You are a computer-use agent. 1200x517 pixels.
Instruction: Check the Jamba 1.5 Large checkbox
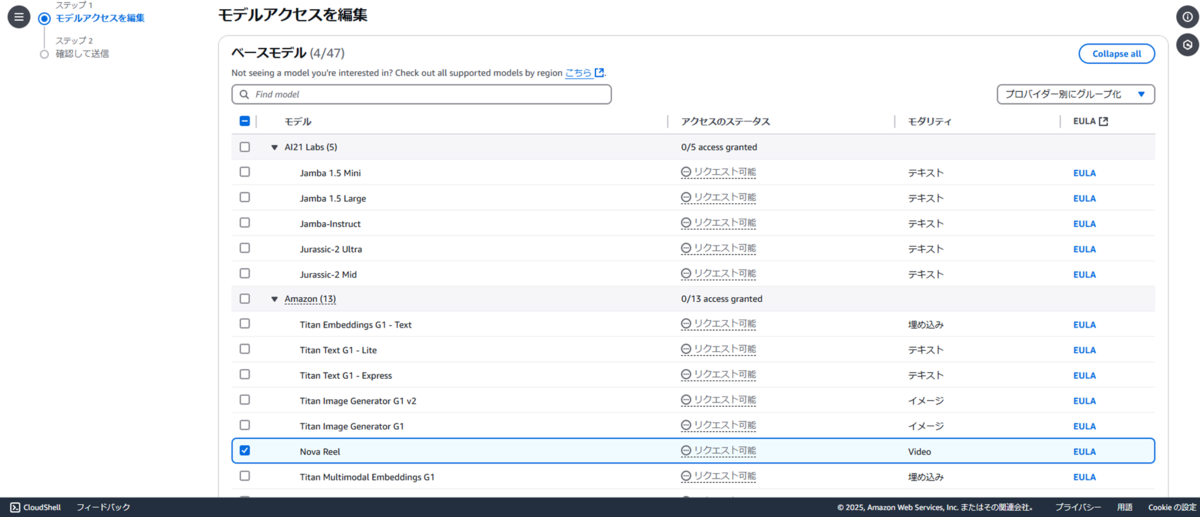[245, 198]
